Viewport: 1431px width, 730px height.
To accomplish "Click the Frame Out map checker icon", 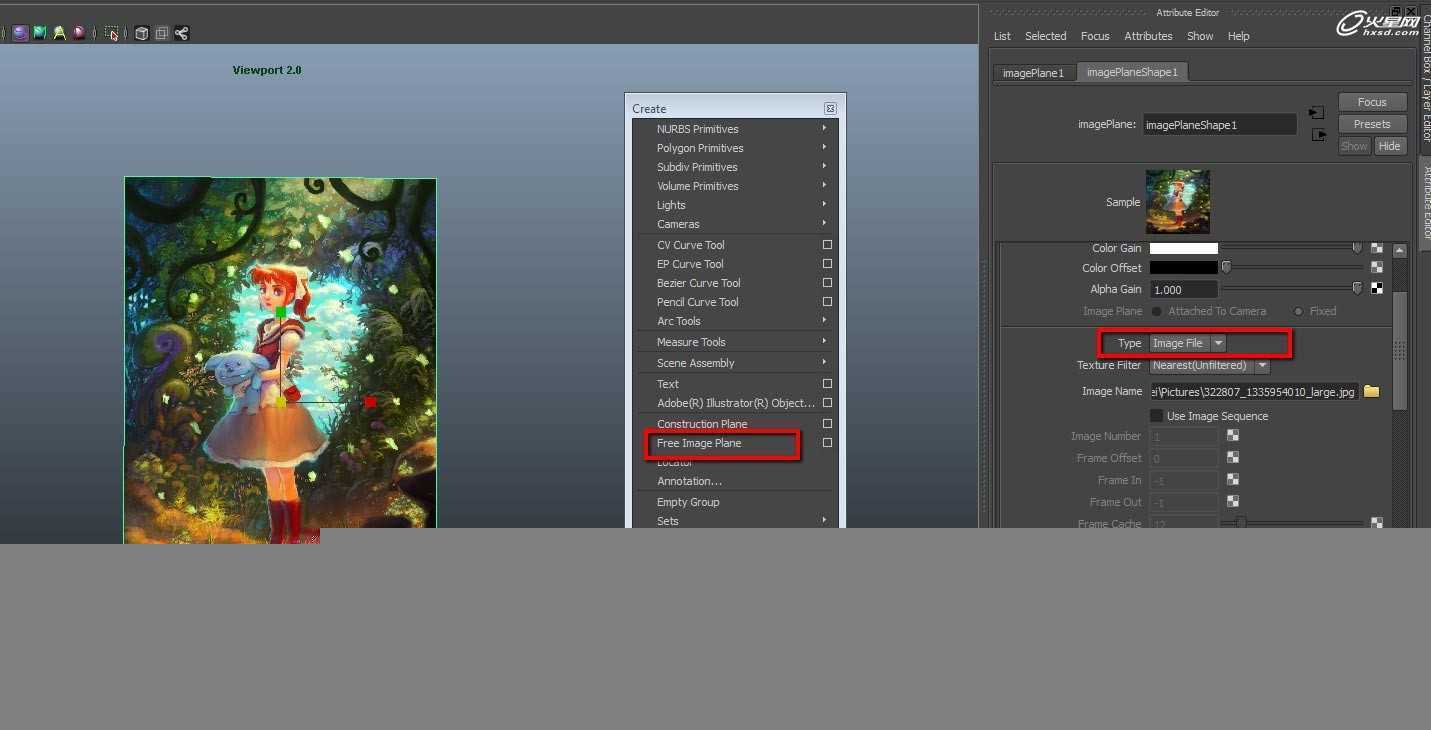I will pyautogui.click(x=1233, y=501).
